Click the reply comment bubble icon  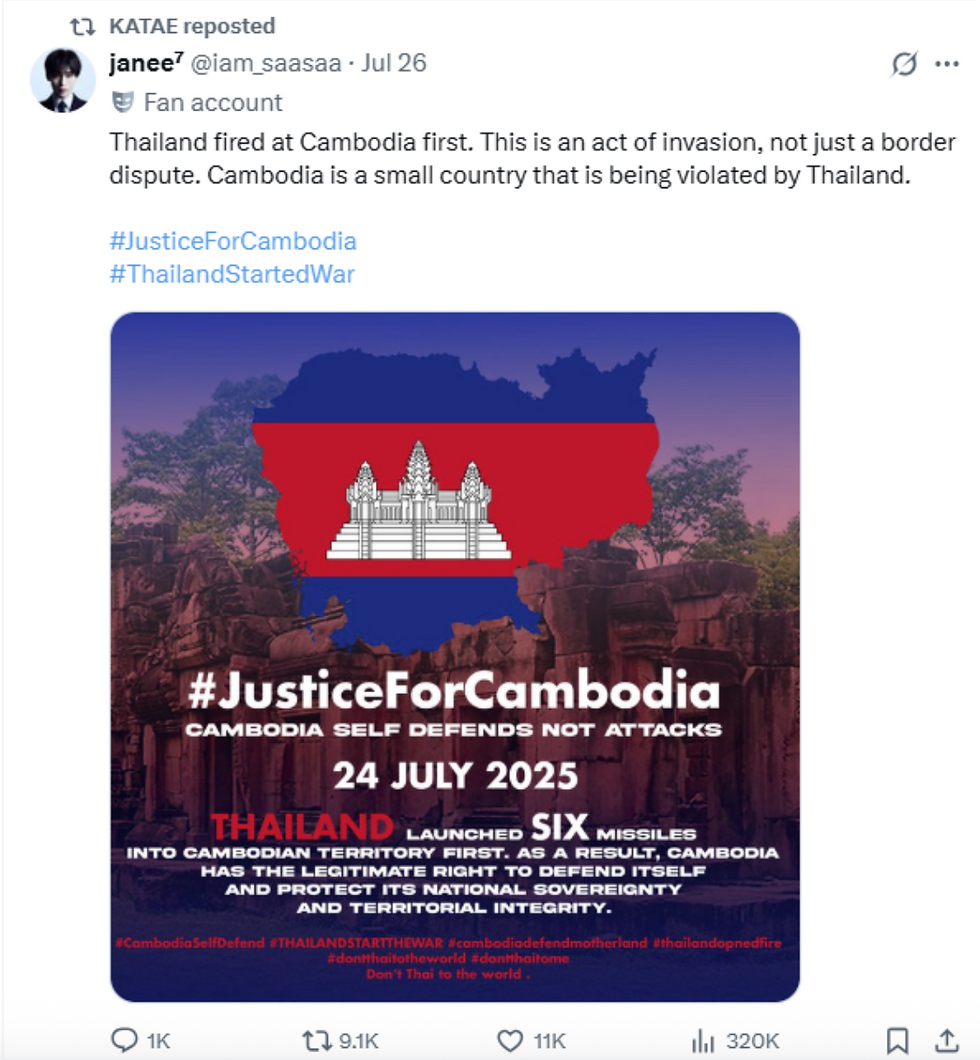(124, 1040)
